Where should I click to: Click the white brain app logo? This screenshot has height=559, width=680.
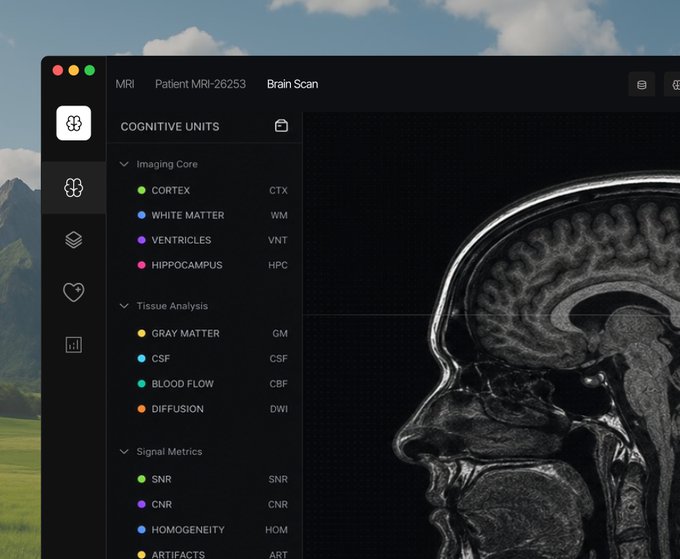pos(74,123)
